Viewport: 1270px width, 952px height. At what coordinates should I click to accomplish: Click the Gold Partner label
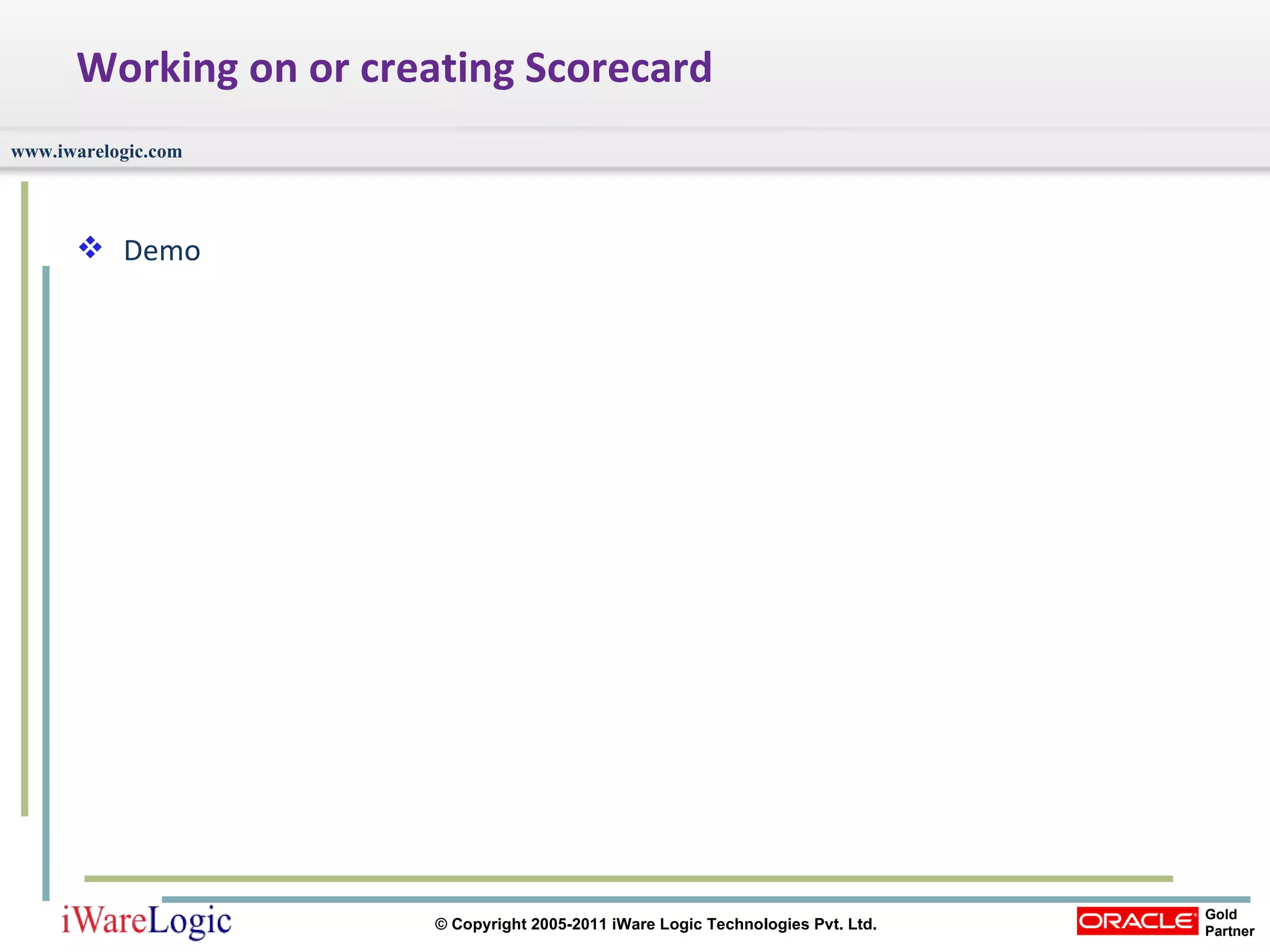click(1229, 922)
